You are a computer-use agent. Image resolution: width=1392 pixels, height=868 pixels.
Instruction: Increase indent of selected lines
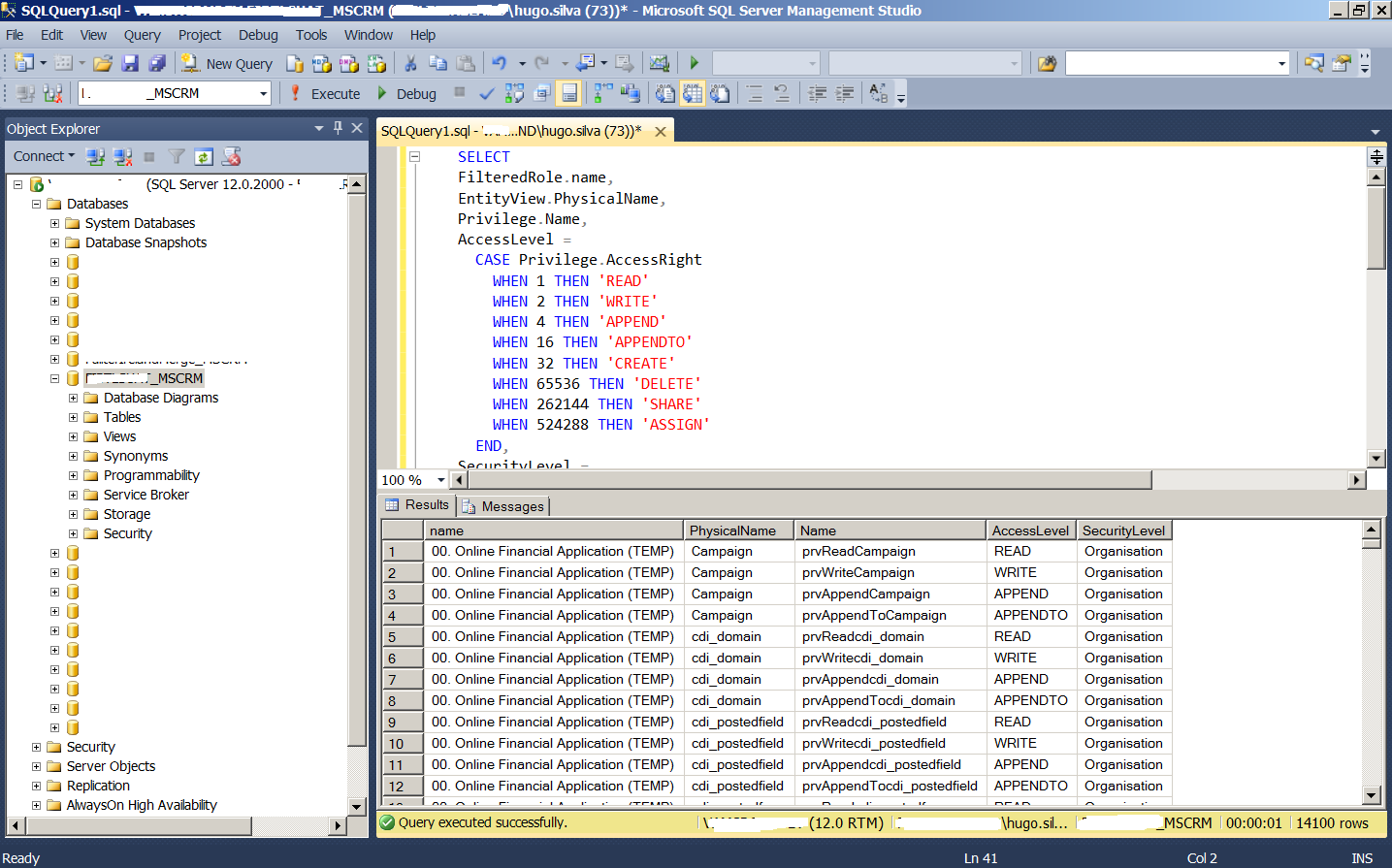coord(845,93)
